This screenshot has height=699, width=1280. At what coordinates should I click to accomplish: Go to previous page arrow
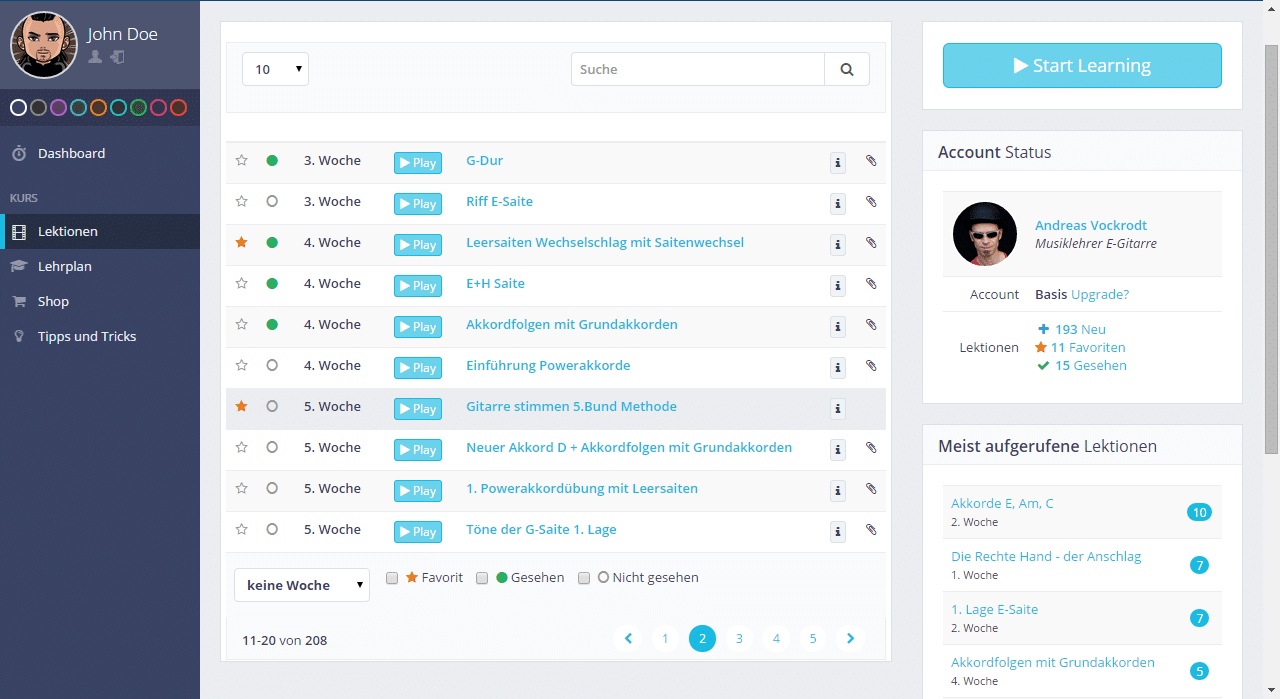click(628, 638)
